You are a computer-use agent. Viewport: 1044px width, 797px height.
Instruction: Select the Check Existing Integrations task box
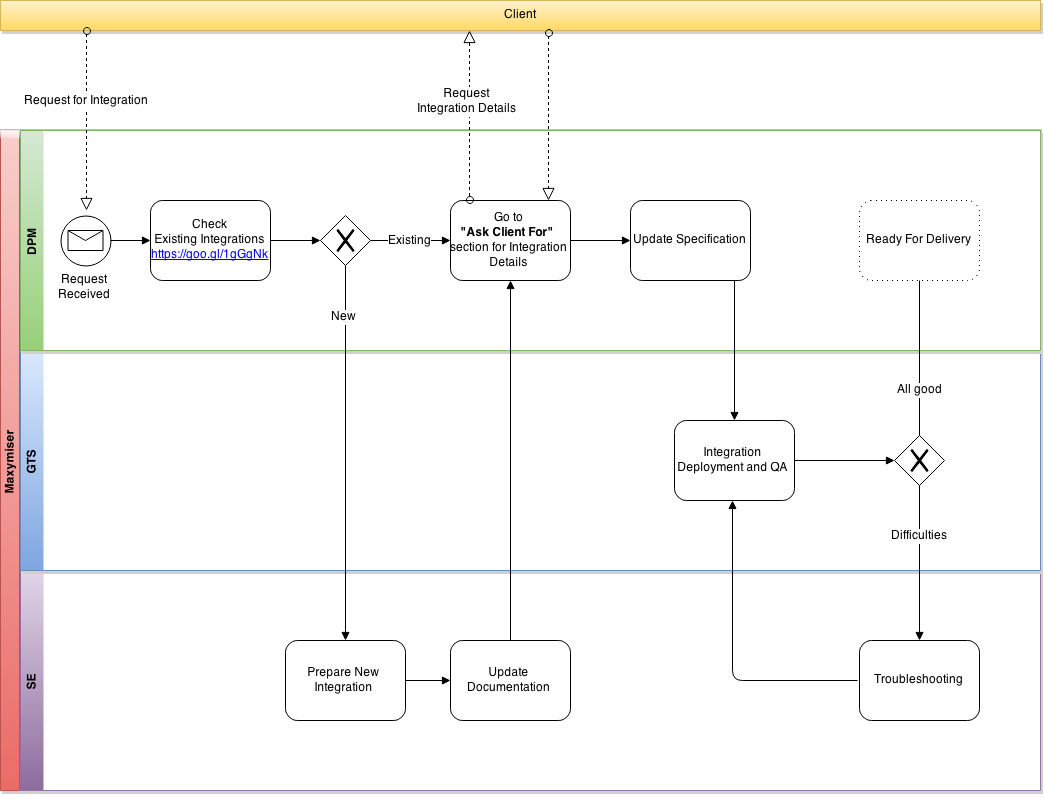point(210,240)
